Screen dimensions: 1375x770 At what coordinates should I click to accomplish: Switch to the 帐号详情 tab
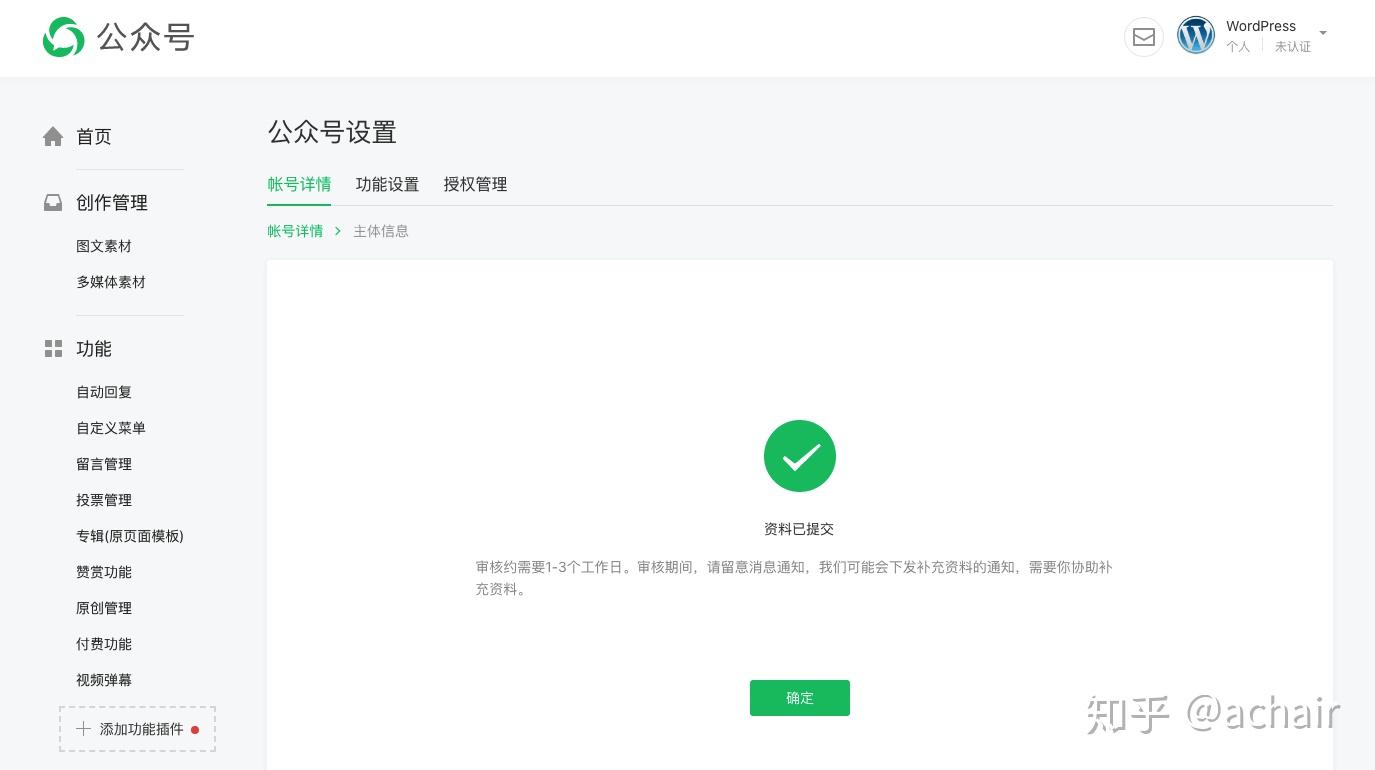(299, 184)
